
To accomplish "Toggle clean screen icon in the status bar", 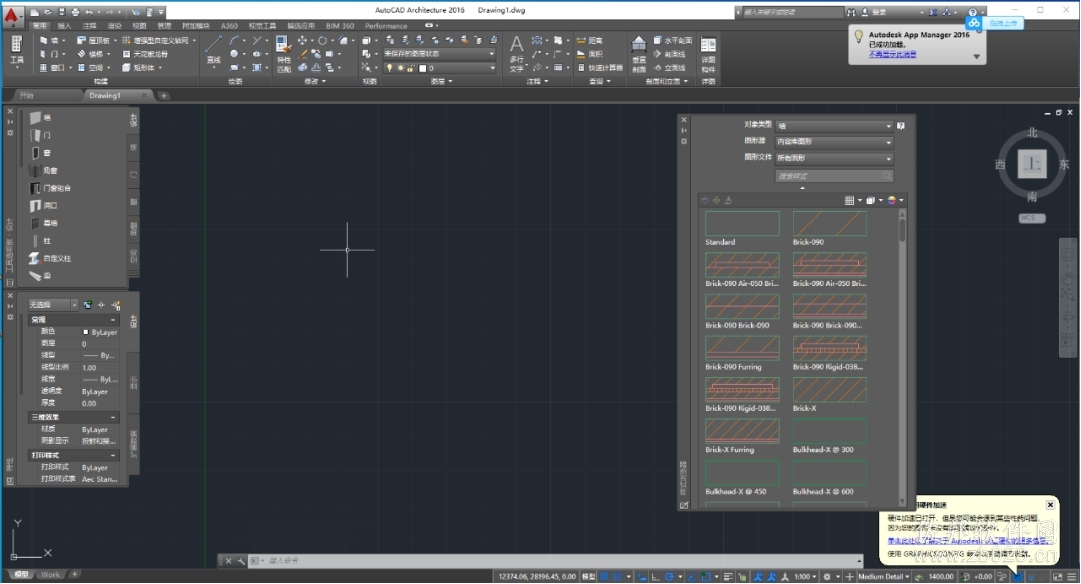I will click(1058, 576).
